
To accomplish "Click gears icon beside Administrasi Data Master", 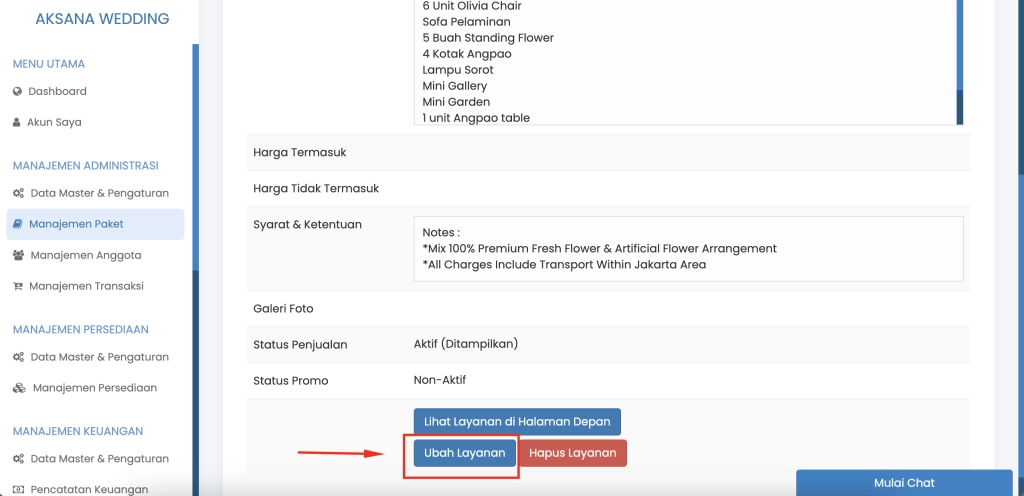I will 18,193.
